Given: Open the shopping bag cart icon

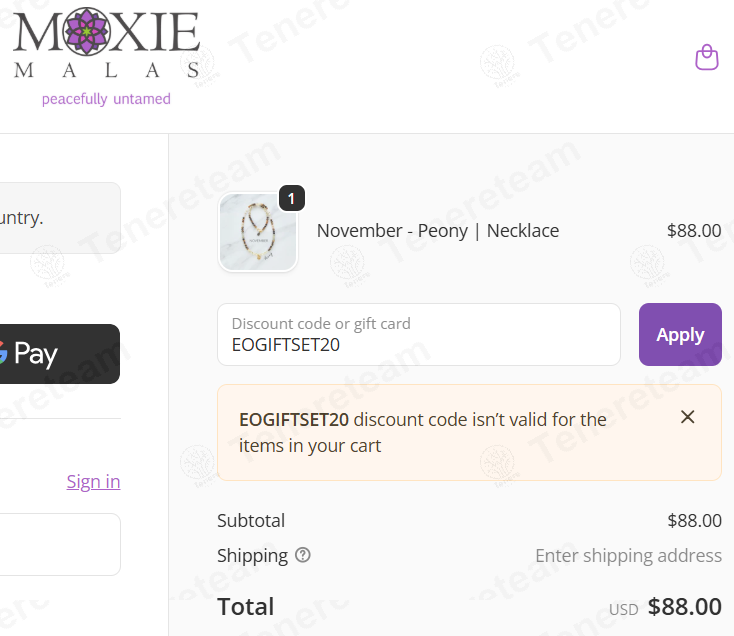Looking at the screenshot, I should (x=706, y=57).
